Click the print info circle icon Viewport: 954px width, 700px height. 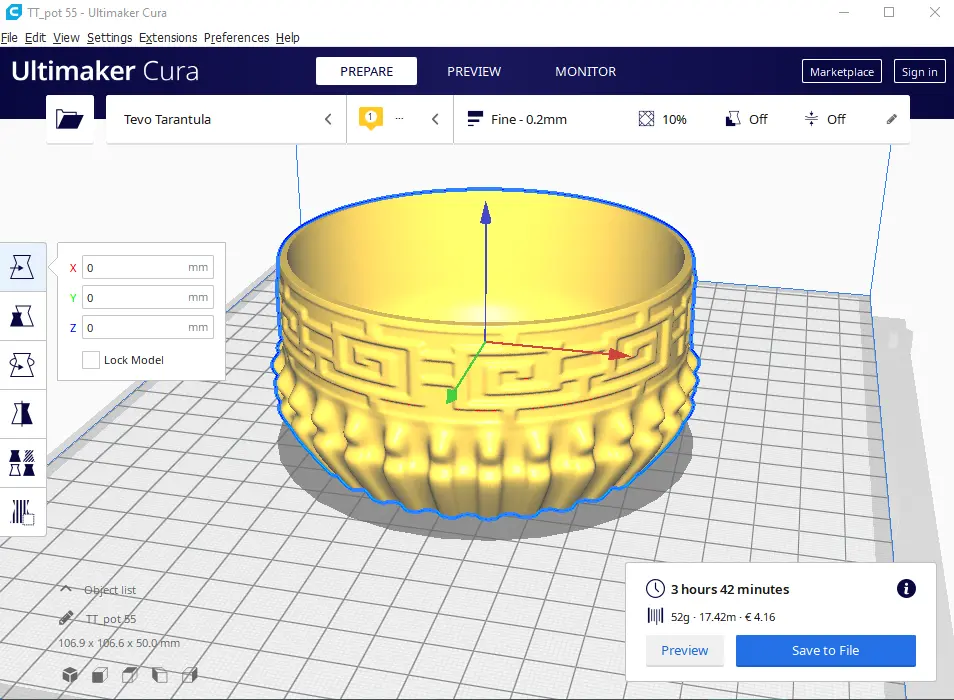[906, 588]
